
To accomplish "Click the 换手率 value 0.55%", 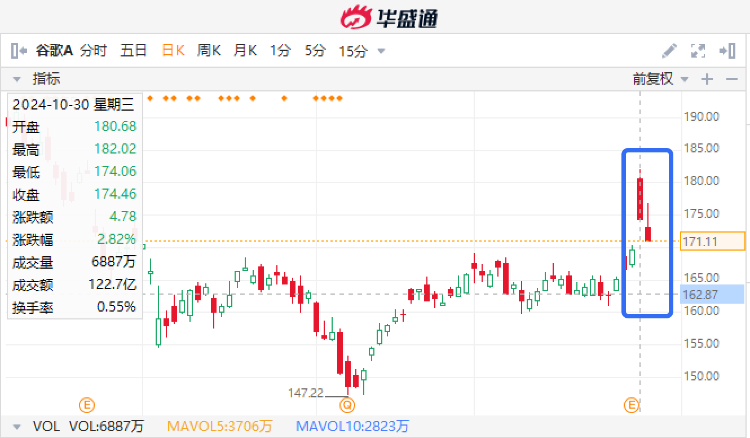I will click(x=116, y=307).
